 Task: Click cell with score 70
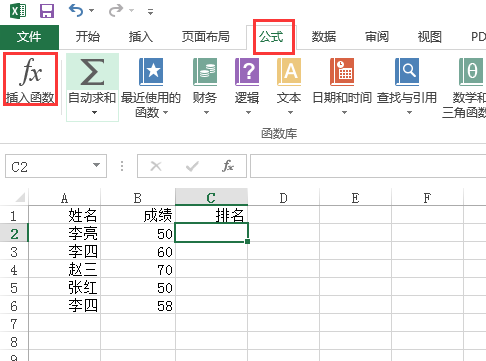pyautogui.click(x=138, y=269)
